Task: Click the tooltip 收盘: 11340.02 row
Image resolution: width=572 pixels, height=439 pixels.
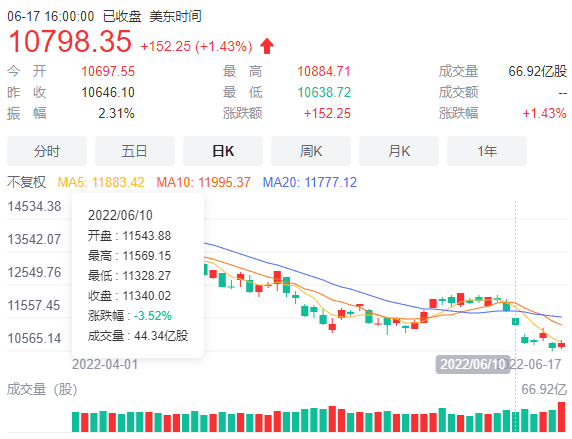Action: tap(130, 296)
